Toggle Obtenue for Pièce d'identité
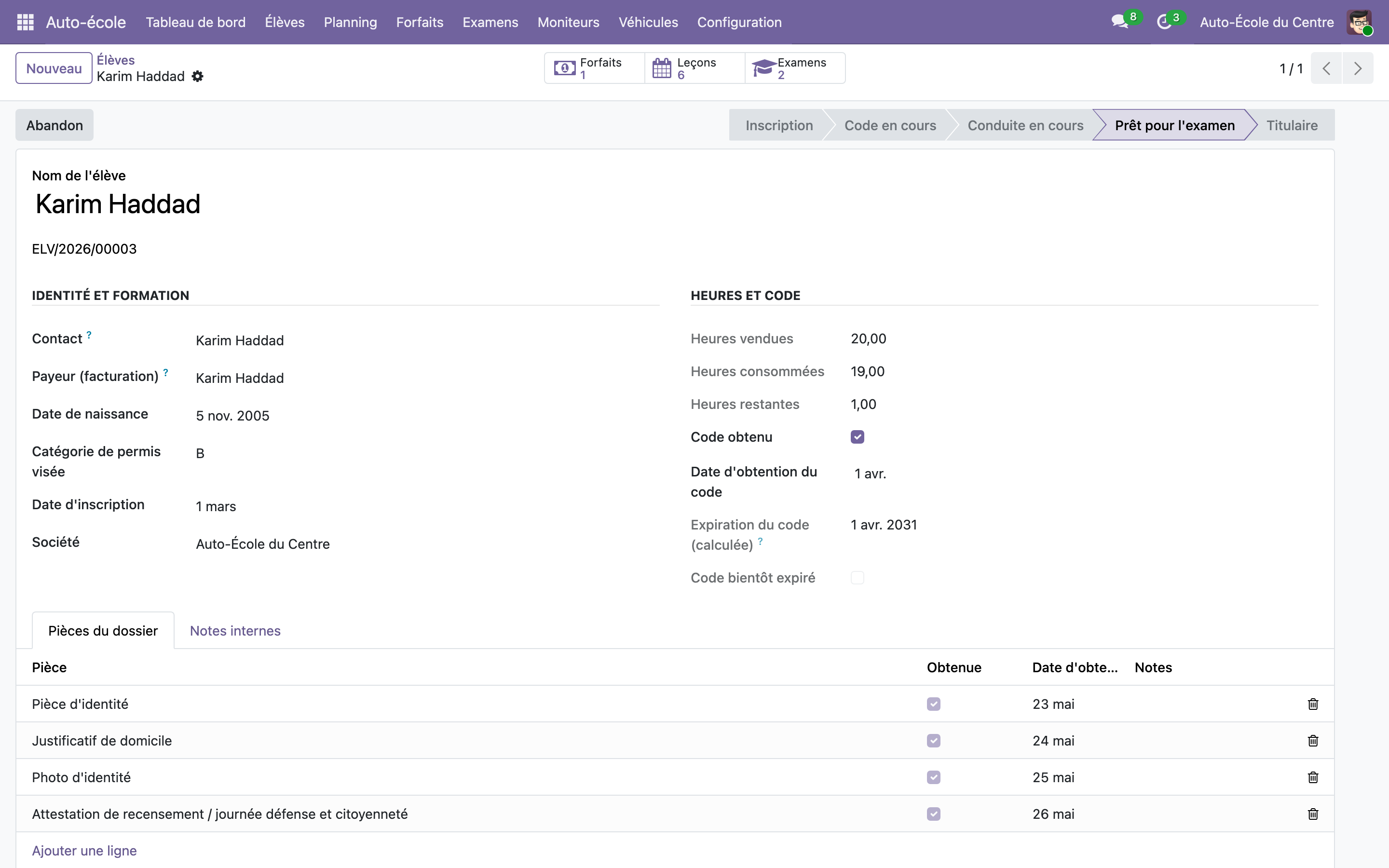 pos(933,704)
